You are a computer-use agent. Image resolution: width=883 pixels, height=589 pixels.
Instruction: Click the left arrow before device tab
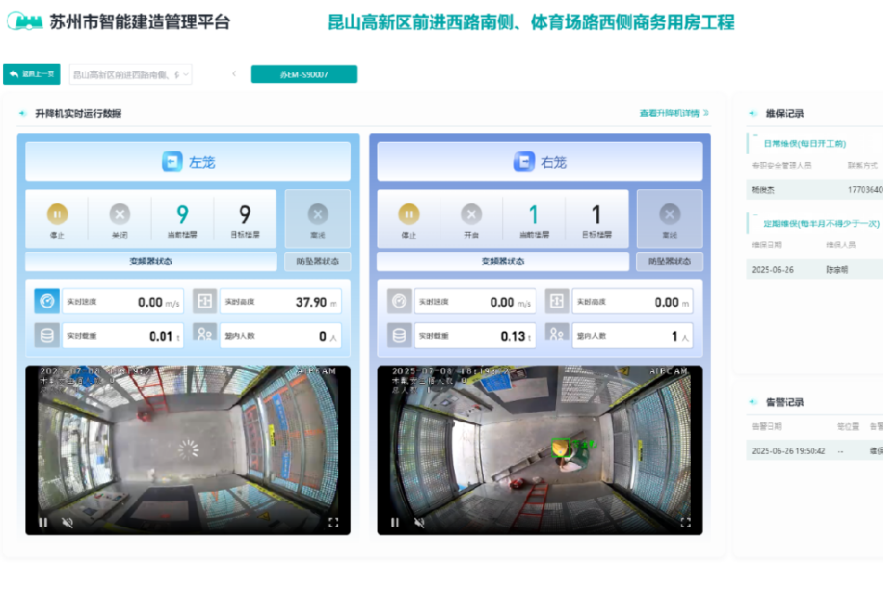234,74
